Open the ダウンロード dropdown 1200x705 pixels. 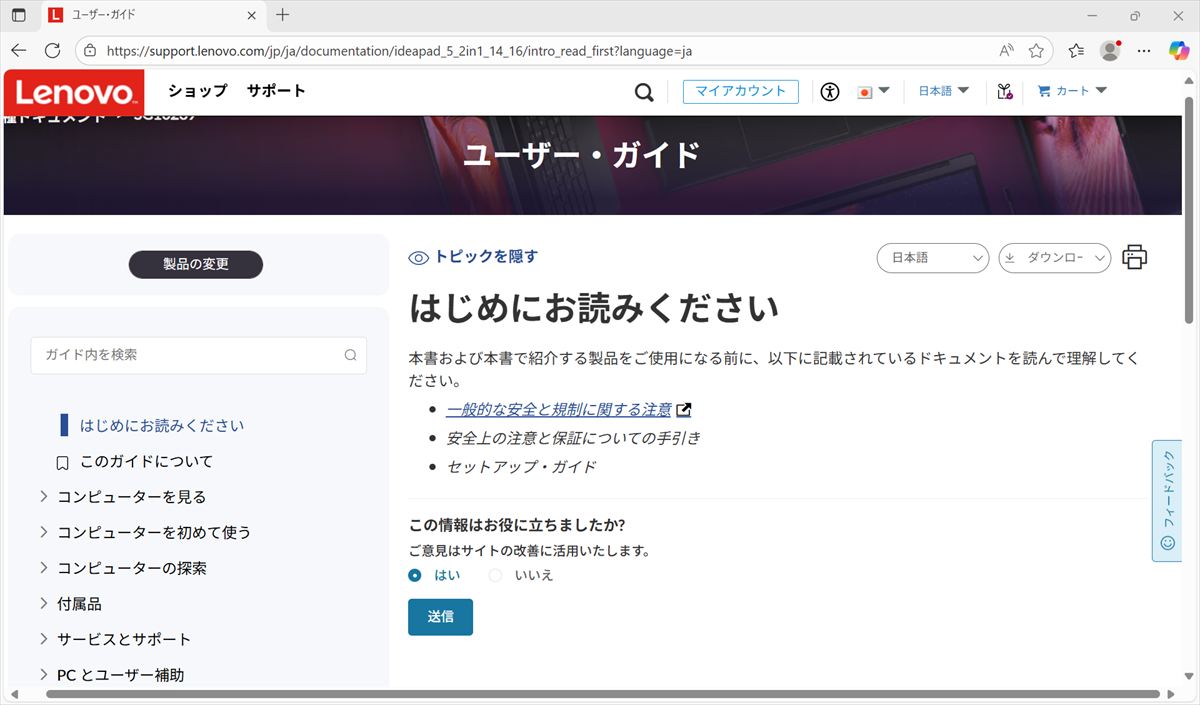(x=1054, y=258)
